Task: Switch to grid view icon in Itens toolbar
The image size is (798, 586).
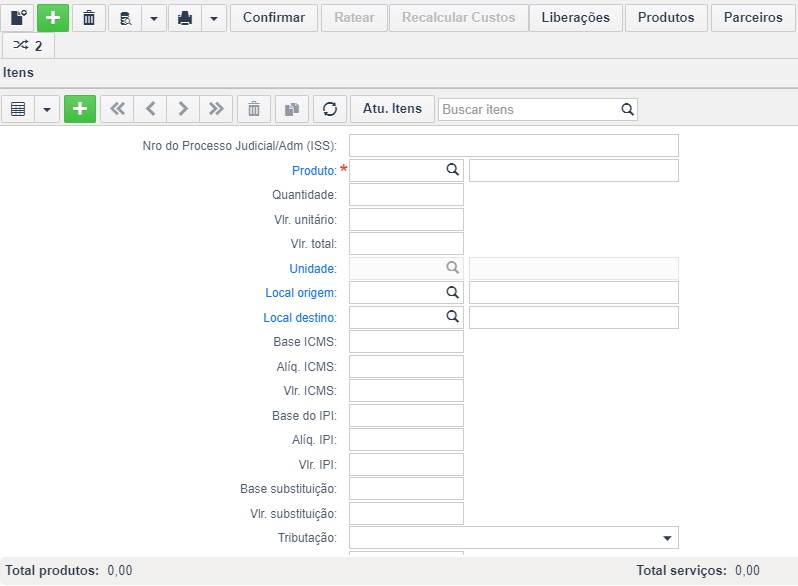Action: (18, 109)
